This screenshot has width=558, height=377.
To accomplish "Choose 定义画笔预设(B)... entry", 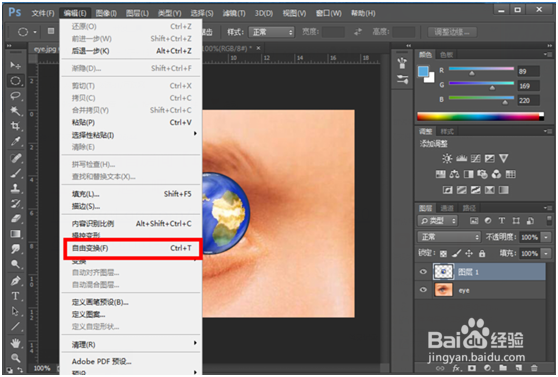I will pos(131,302).
